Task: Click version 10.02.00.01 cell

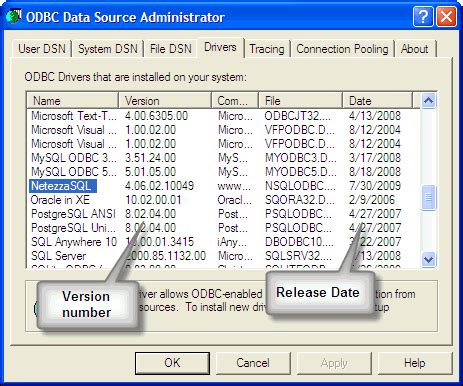Action: click(153, 200)
